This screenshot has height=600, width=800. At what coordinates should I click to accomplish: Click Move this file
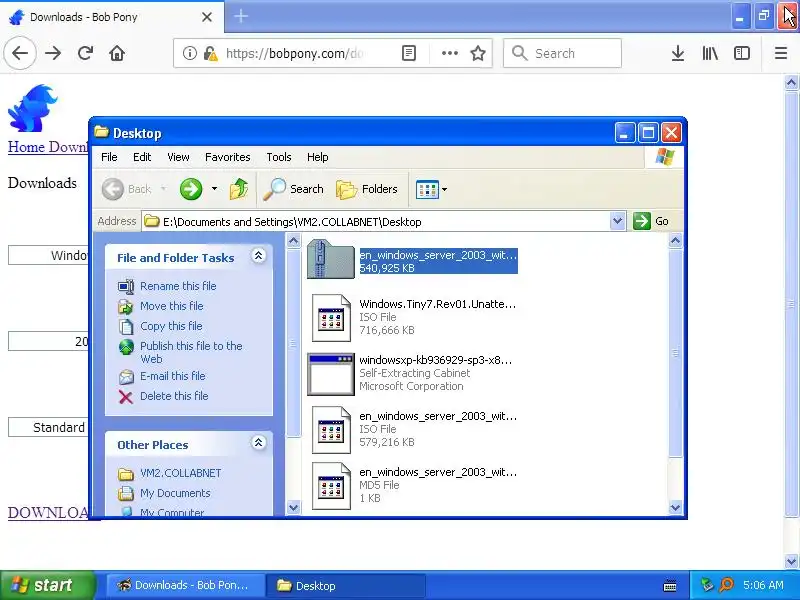tap(172, 306)
